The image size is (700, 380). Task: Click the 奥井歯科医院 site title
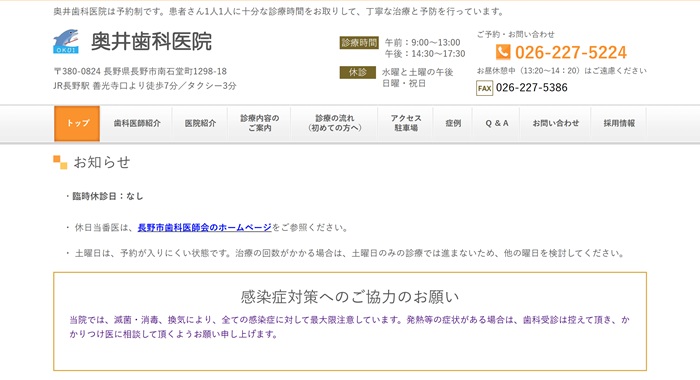[151, 42]
